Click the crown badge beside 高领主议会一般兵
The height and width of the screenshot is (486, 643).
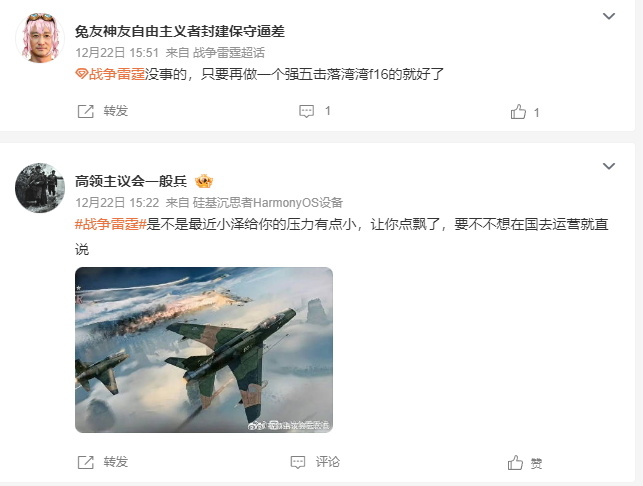[204, 181]
